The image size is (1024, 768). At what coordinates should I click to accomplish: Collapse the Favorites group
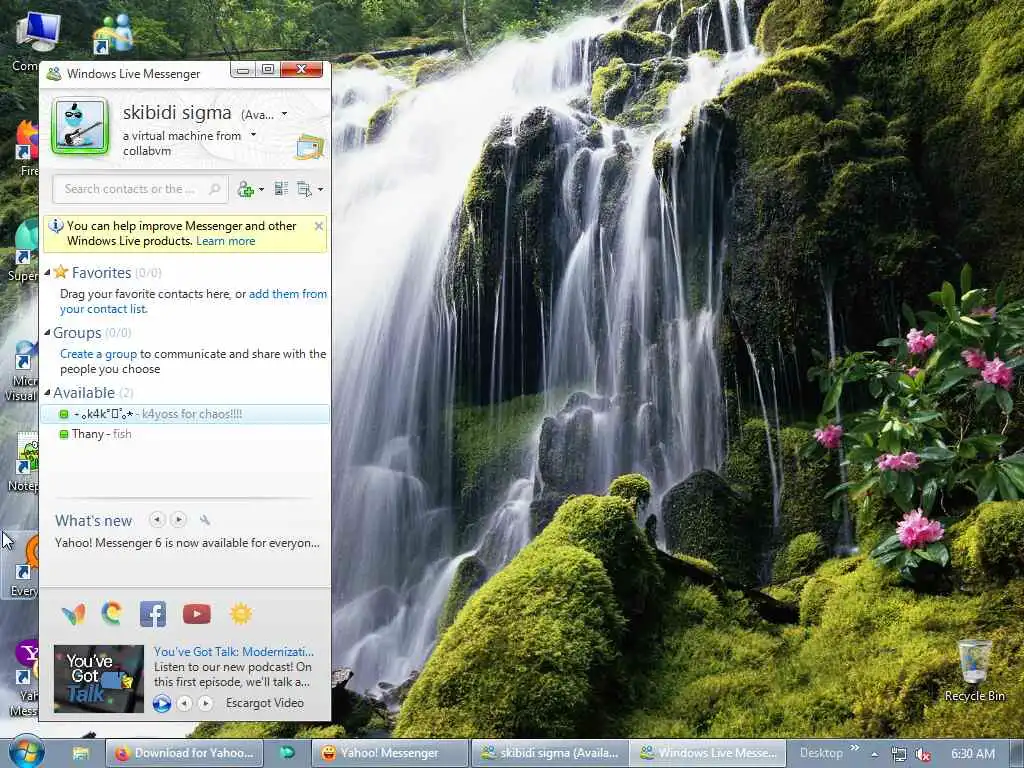[47, 272]
